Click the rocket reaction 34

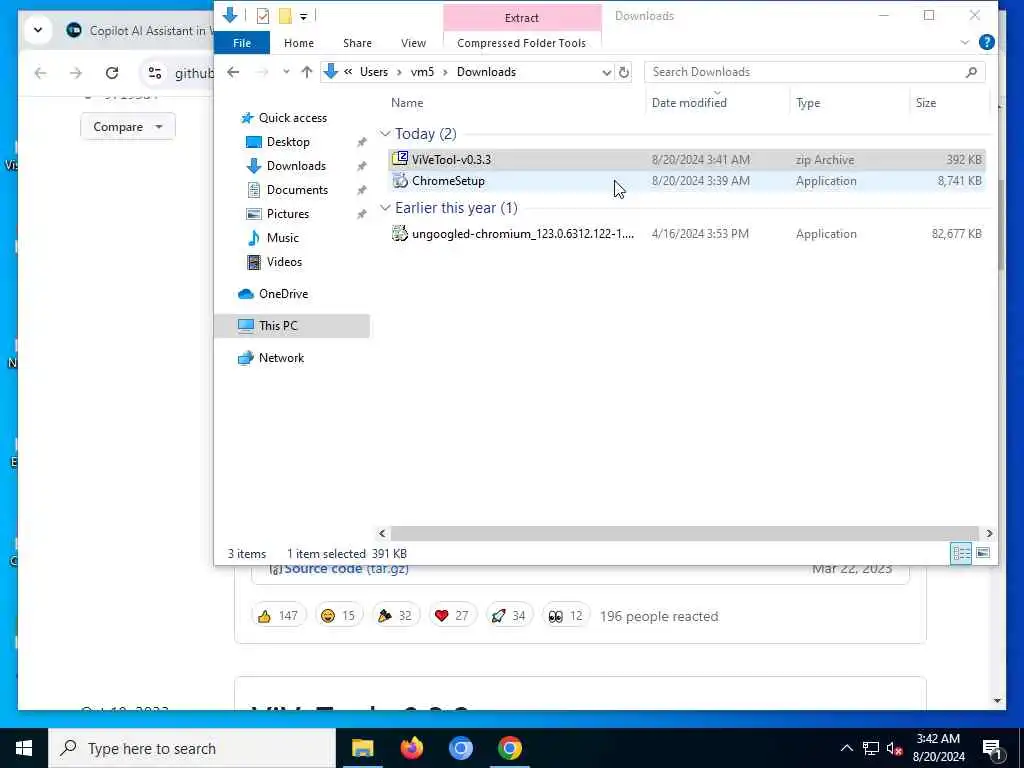(x=509, y=616)
